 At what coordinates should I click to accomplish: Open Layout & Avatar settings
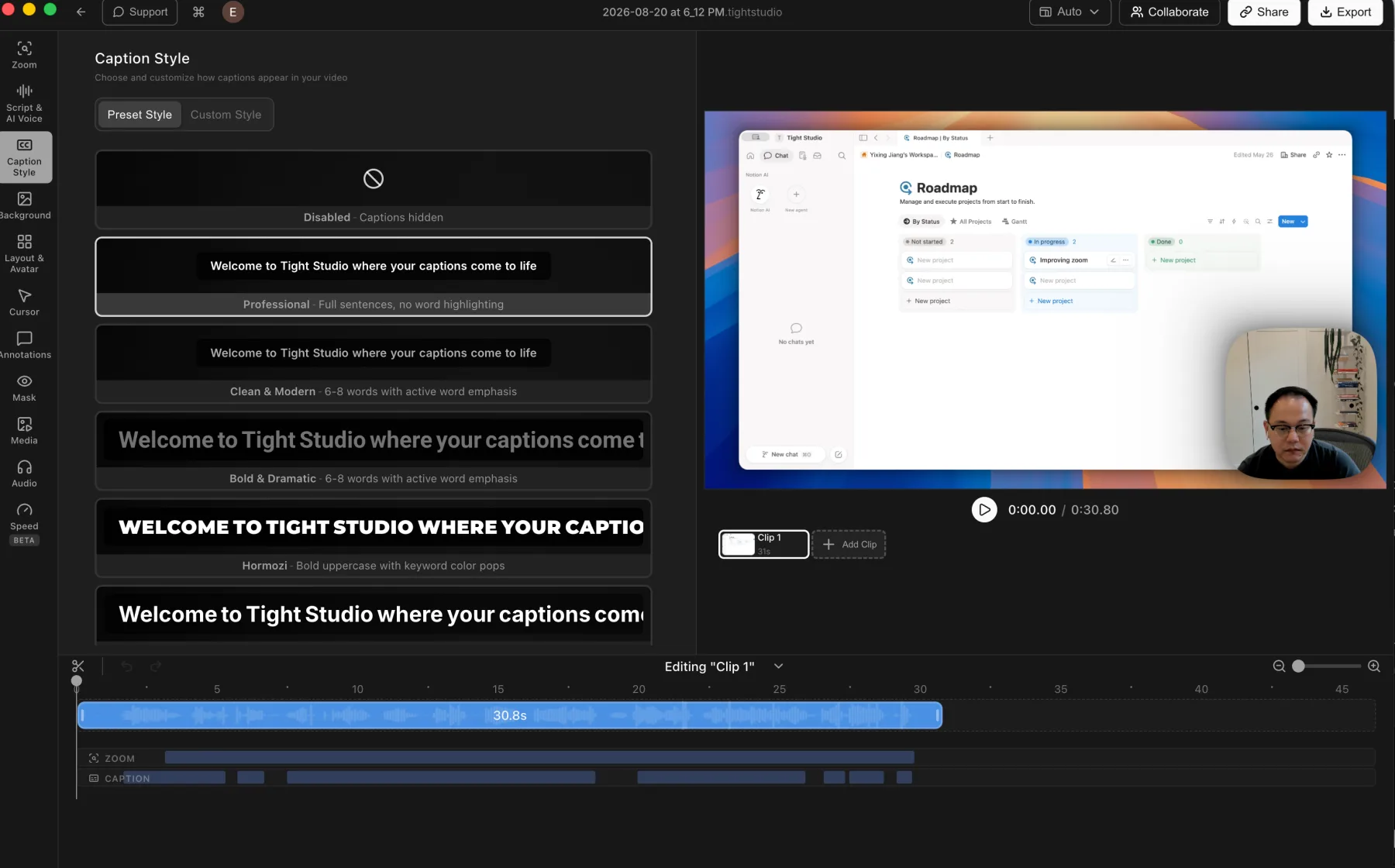point(24,253)
